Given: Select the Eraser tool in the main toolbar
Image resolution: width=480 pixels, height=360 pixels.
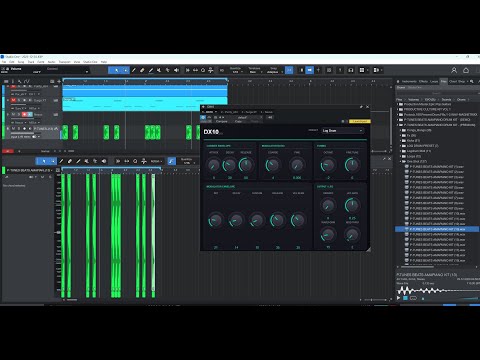Looking at the screenshot, I should tap(142, 70).
